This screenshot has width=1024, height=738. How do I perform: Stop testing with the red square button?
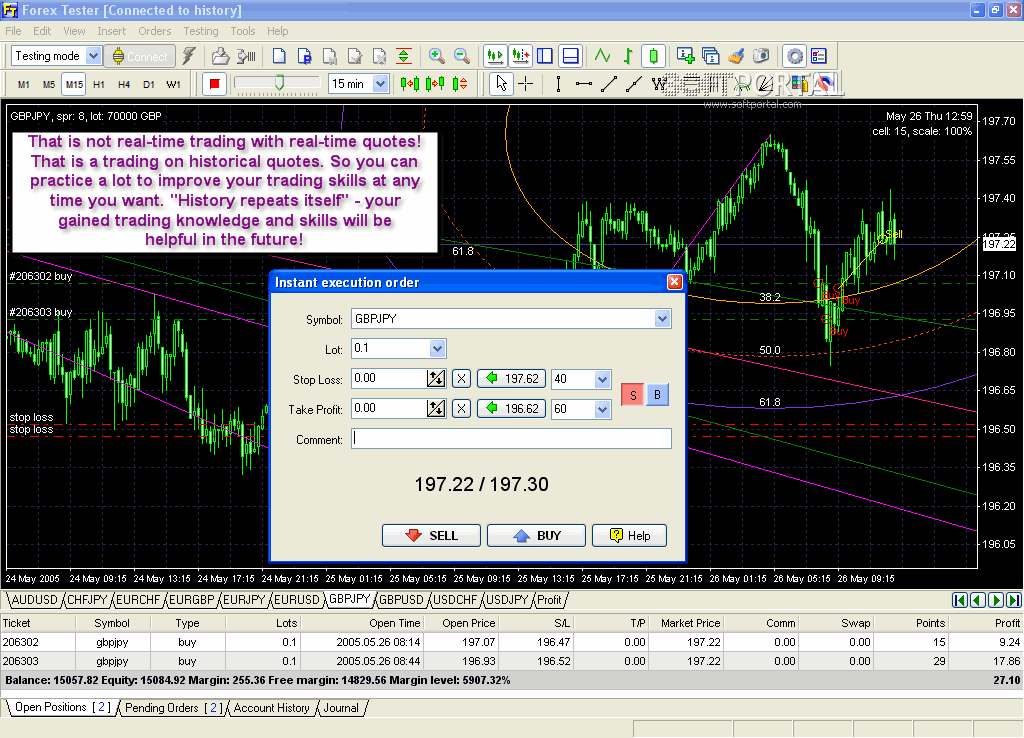(214, 84)
